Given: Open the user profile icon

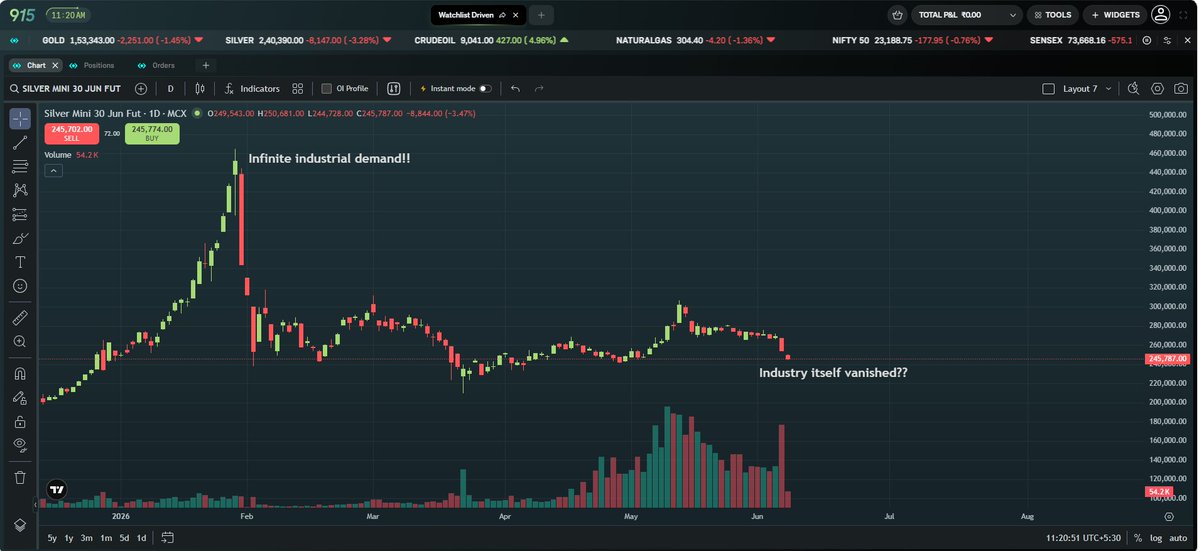Looking at the screenshot, I should click(1161, 15).
